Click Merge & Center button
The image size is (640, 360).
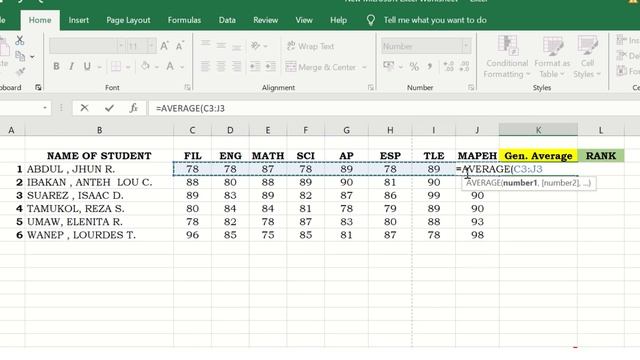point(321,67)
